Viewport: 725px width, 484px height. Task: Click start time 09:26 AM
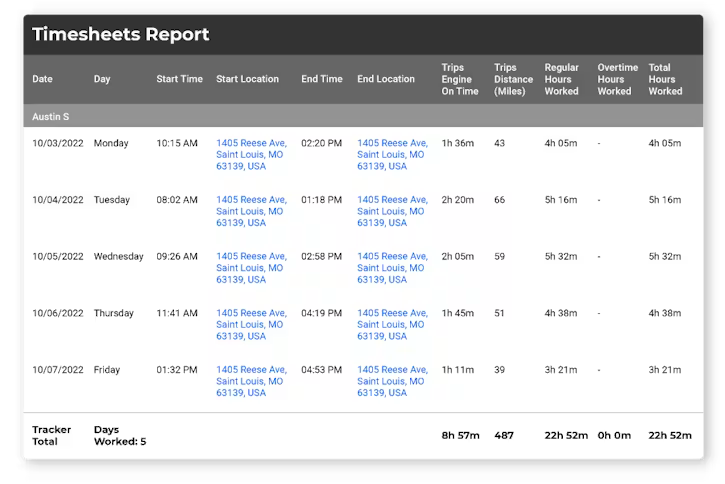pos(177,257)
